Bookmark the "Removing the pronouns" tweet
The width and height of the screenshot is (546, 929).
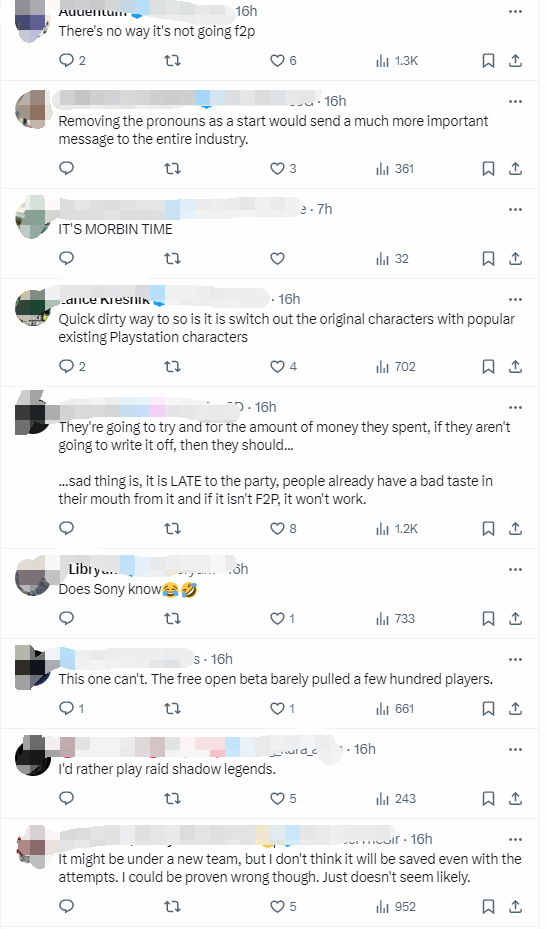(488, 168)
